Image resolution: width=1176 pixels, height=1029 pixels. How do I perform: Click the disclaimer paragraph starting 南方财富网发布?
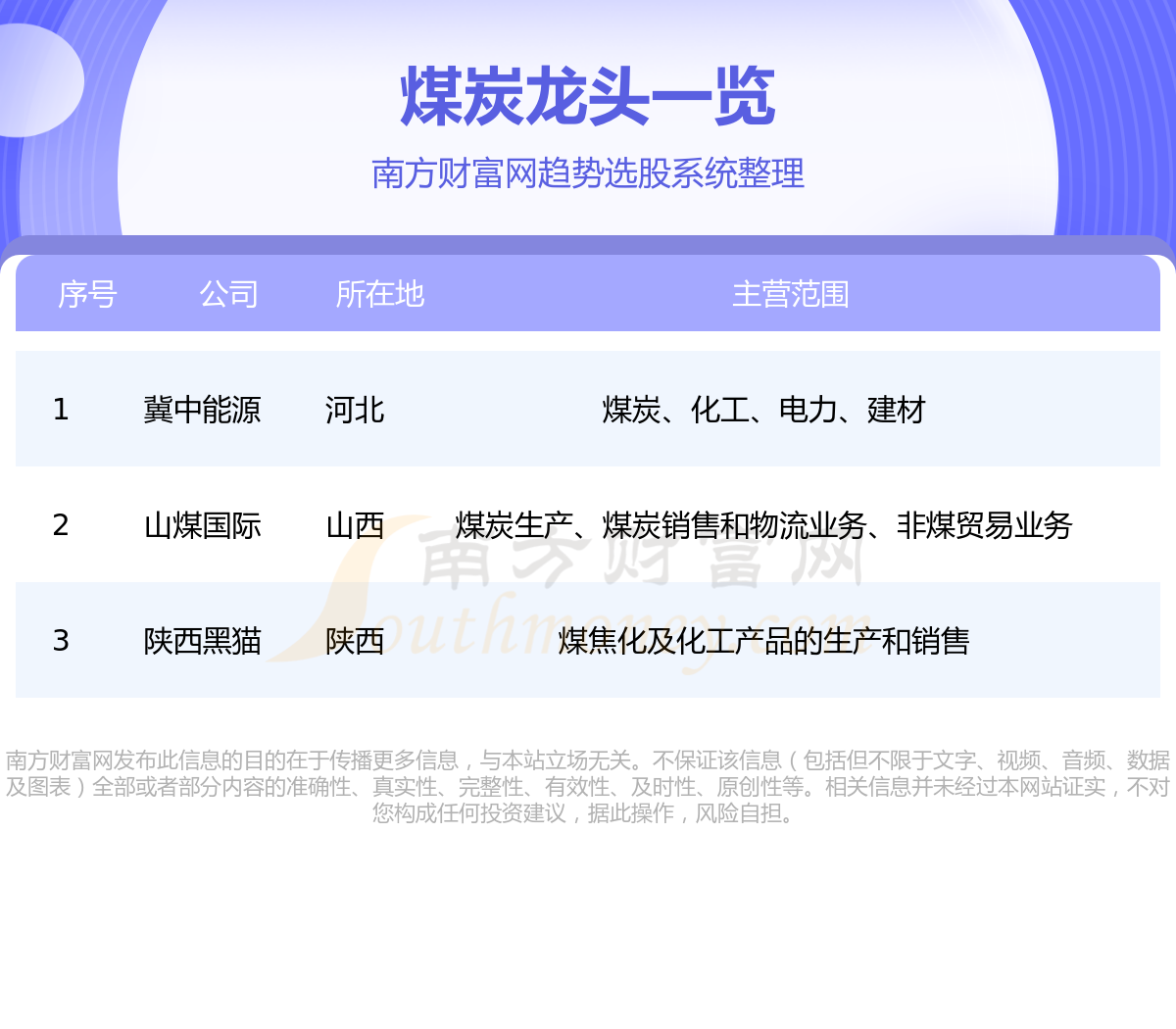[588, 787]
